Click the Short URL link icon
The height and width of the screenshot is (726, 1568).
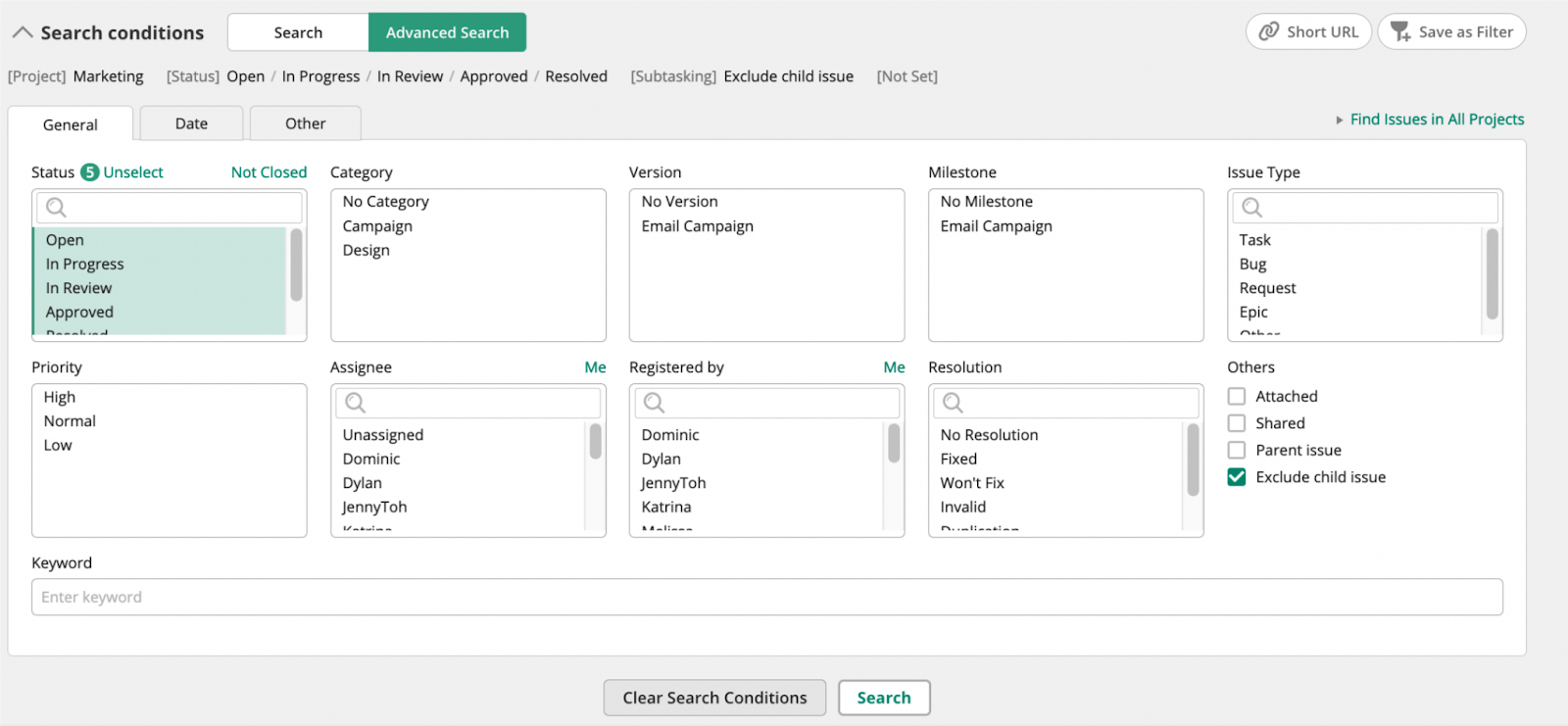point(1269,31)
